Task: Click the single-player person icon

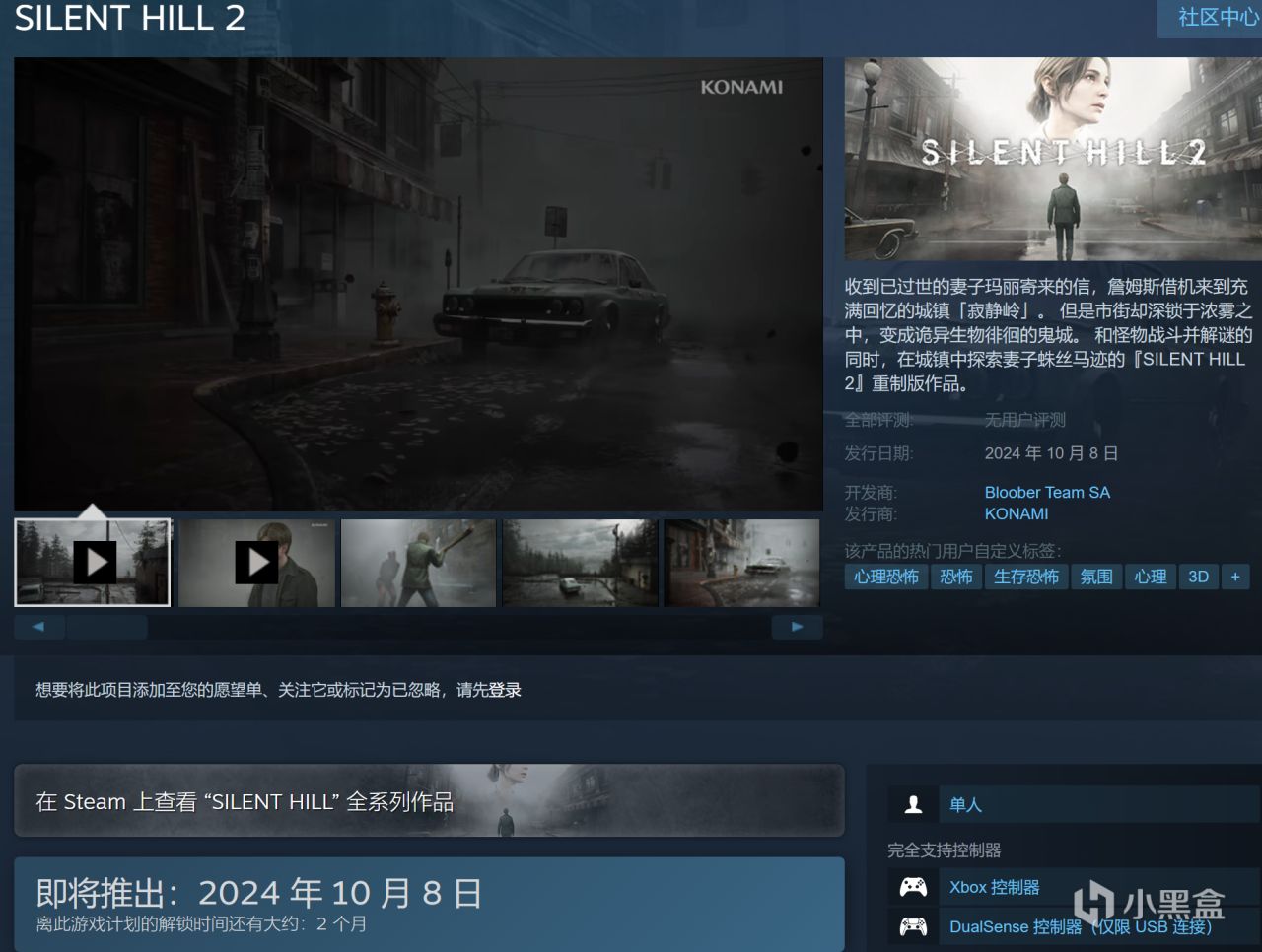Action: [913, 805]
